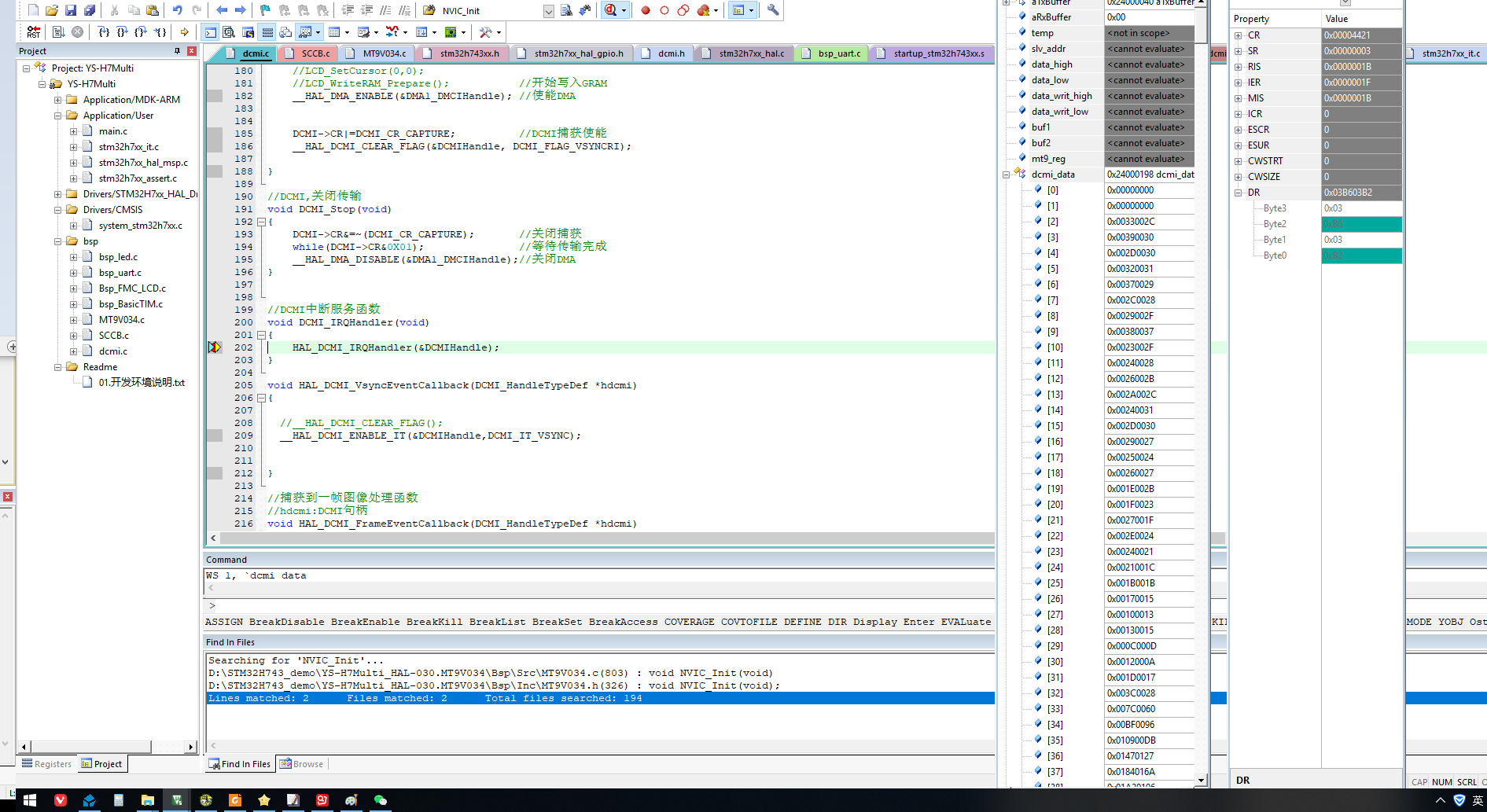Collapse the DCMI_Stop function code fold
Image resolution: width=1487 pixels, height=812 pixels.
point(262,222)
